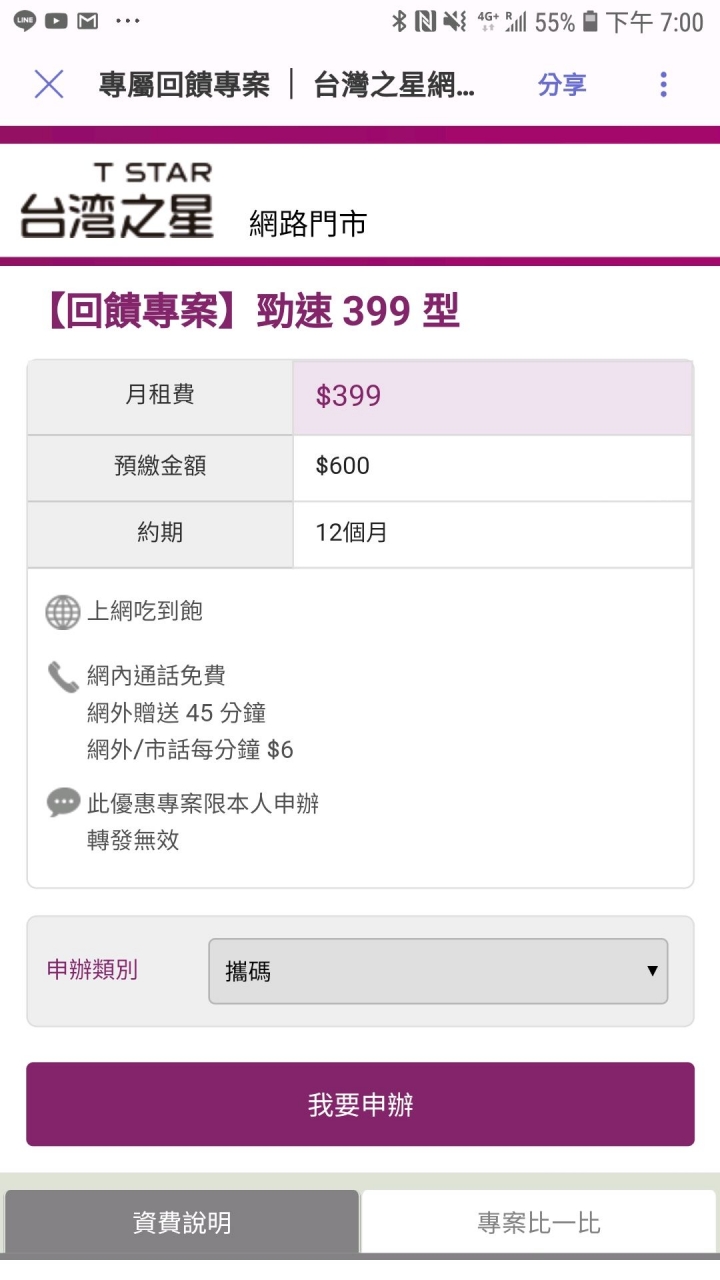Open the LINE notification icon
Viewport: 720px width, 1280px height.
(x=25, y=20)
